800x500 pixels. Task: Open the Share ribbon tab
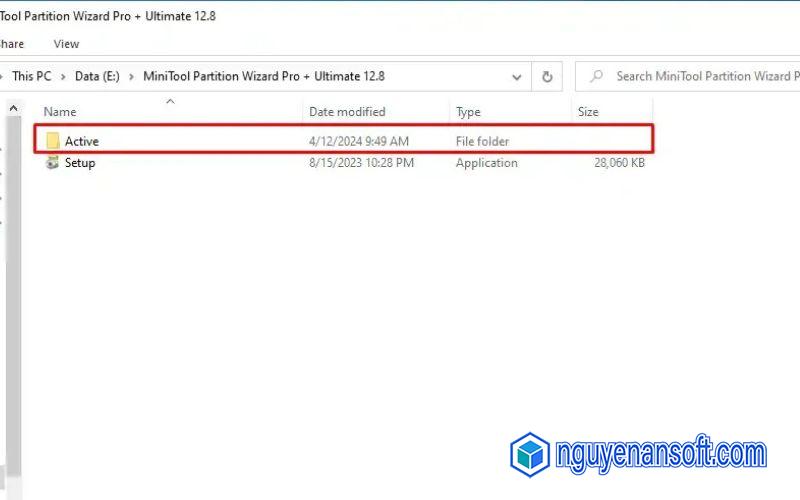point(11,44)
